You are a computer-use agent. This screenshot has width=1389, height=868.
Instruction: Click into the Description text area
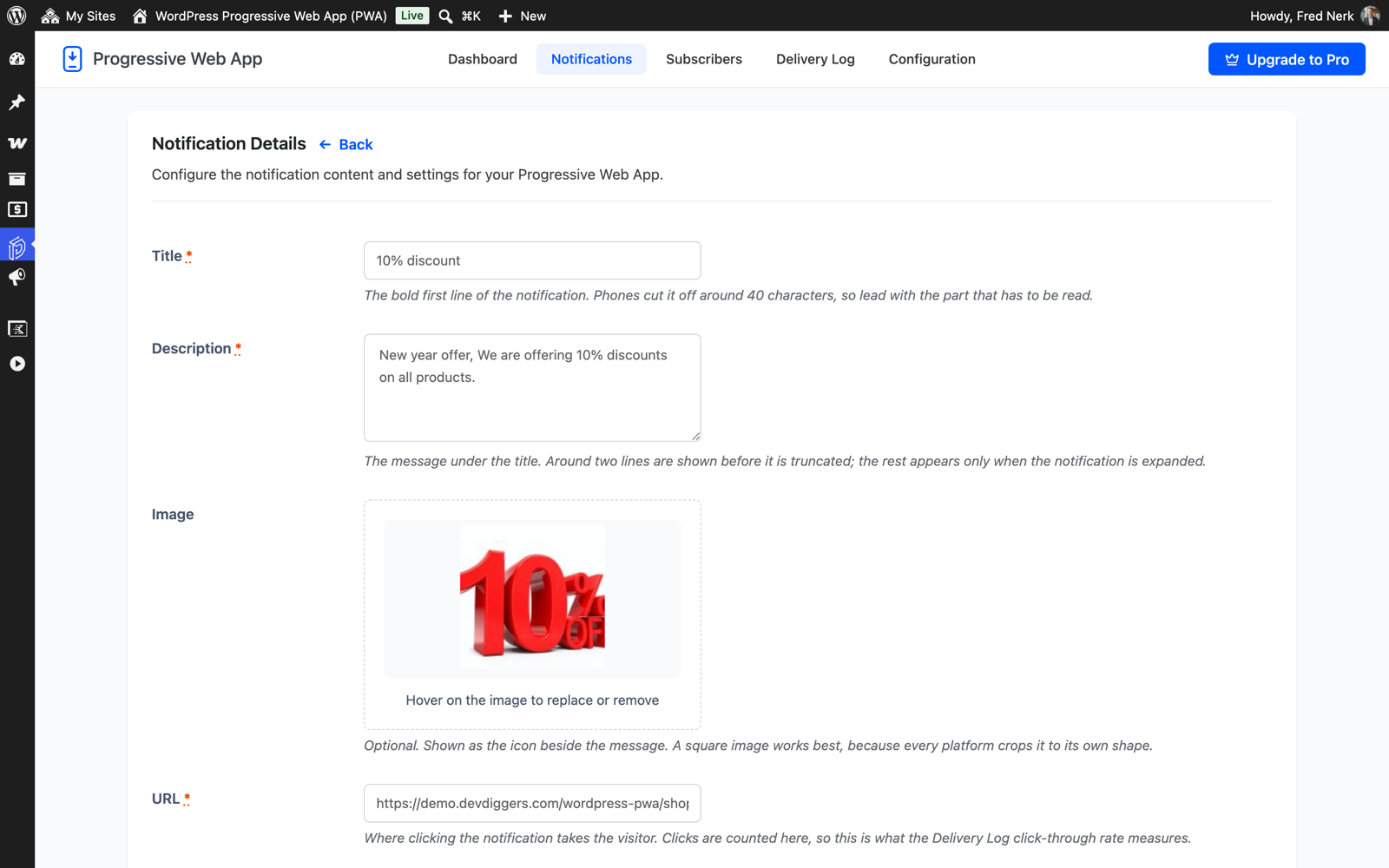(532, 387)
